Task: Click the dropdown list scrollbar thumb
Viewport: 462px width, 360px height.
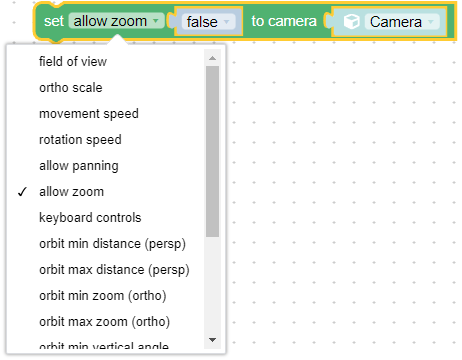Action: [212, 151]
